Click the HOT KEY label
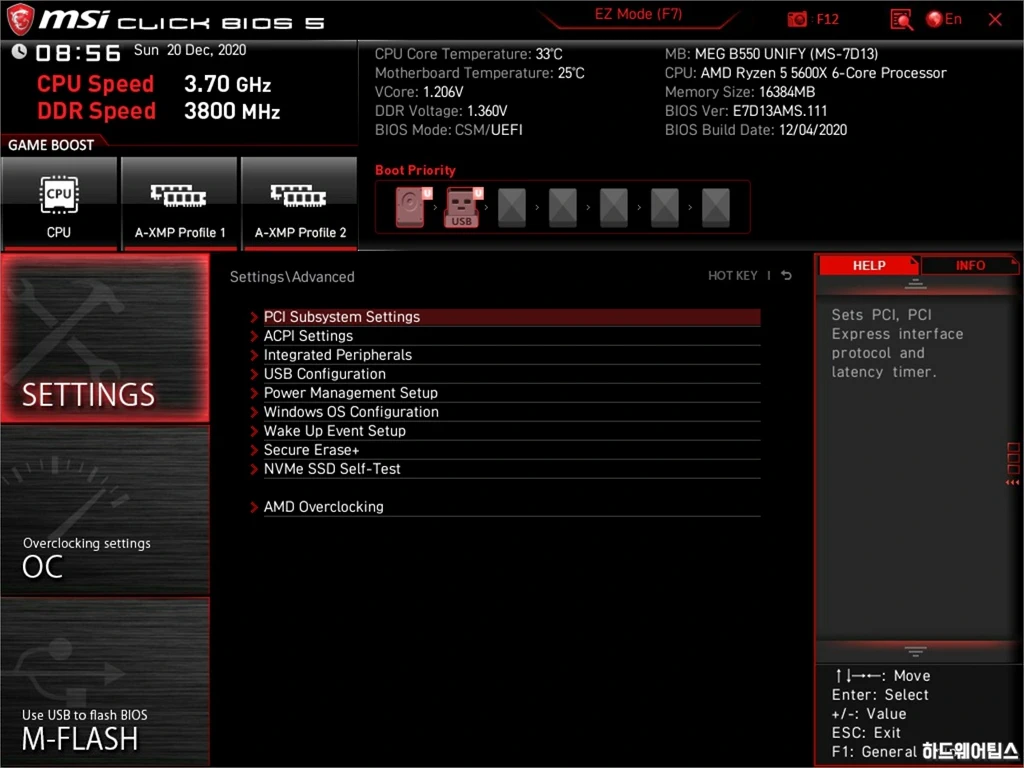The width and height of the screenshot is (1024, 768). click(x=733, y=276)
